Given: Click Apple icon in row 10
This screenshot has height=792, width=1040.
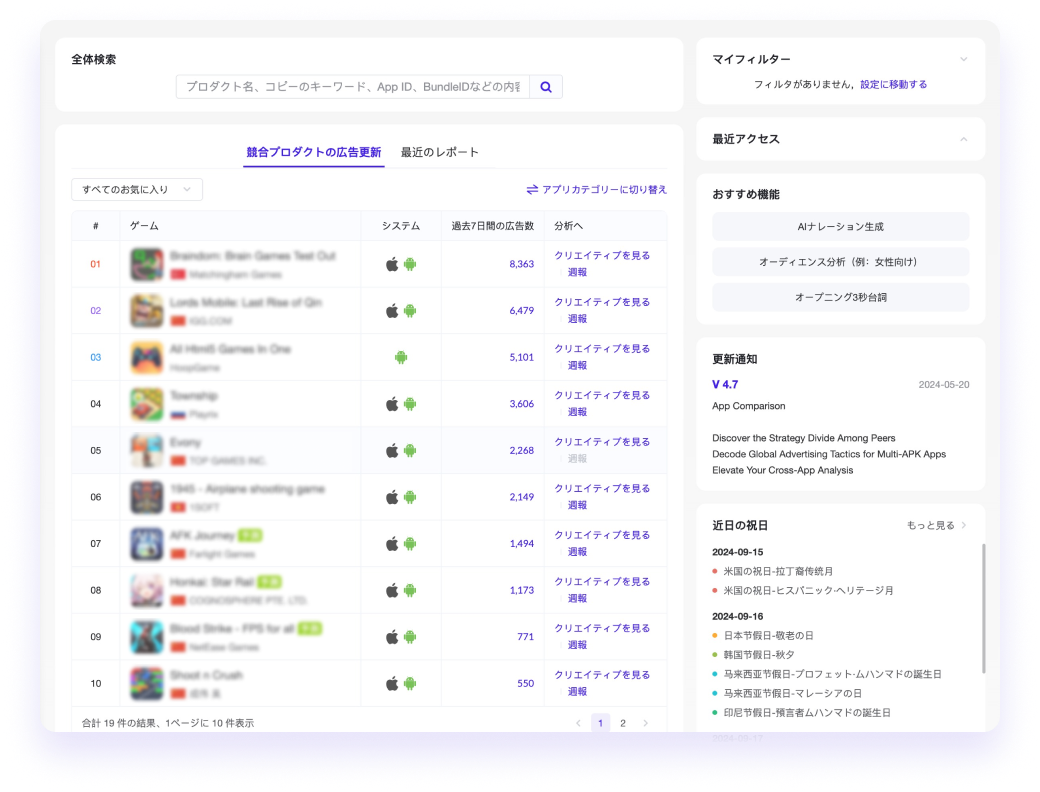Looking at the screenshot, I should point(392,683).
